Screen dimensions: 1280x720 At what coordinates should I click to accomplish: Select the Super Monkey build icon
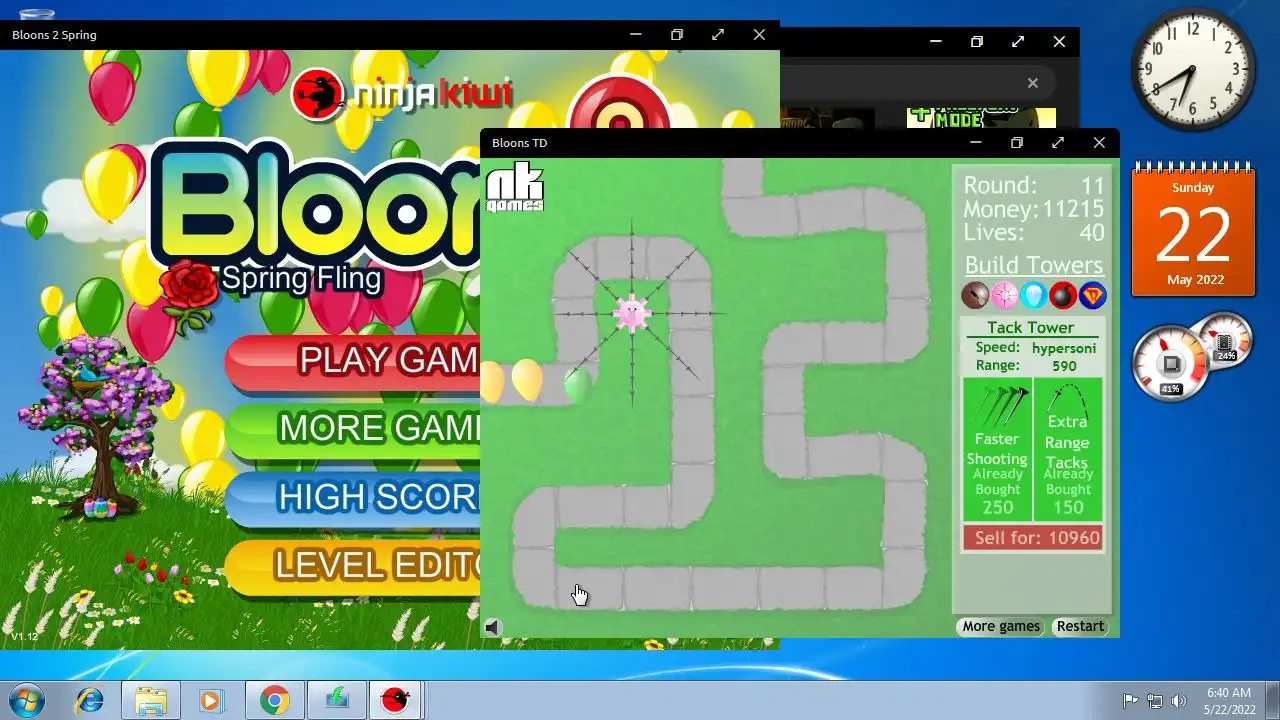coord(1092,295)
